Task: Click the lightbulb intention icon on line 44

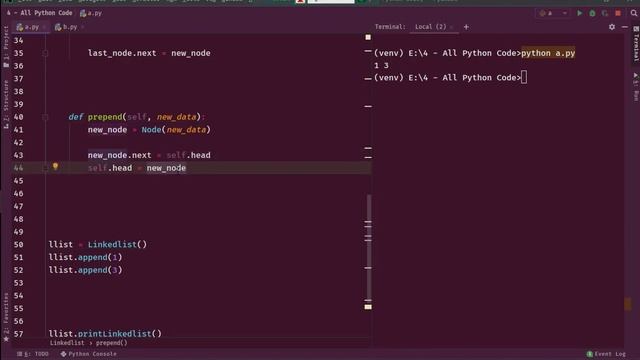Action: pos(55,167)
